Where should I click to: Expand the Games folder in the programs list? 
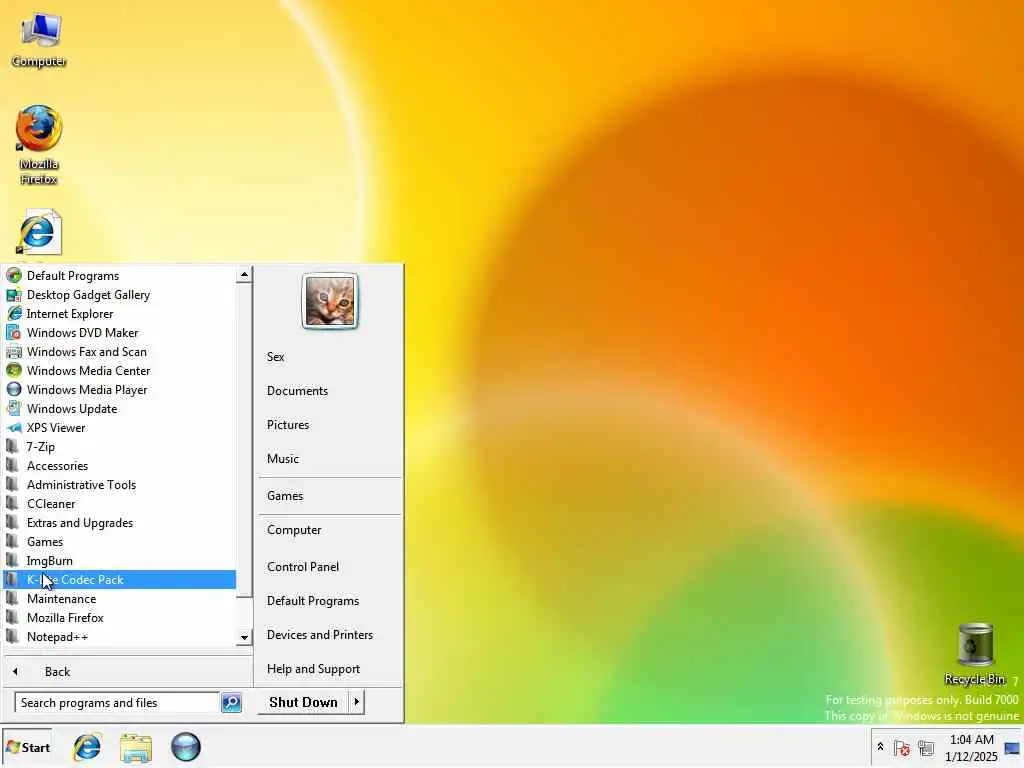click(x=120, y=541)
